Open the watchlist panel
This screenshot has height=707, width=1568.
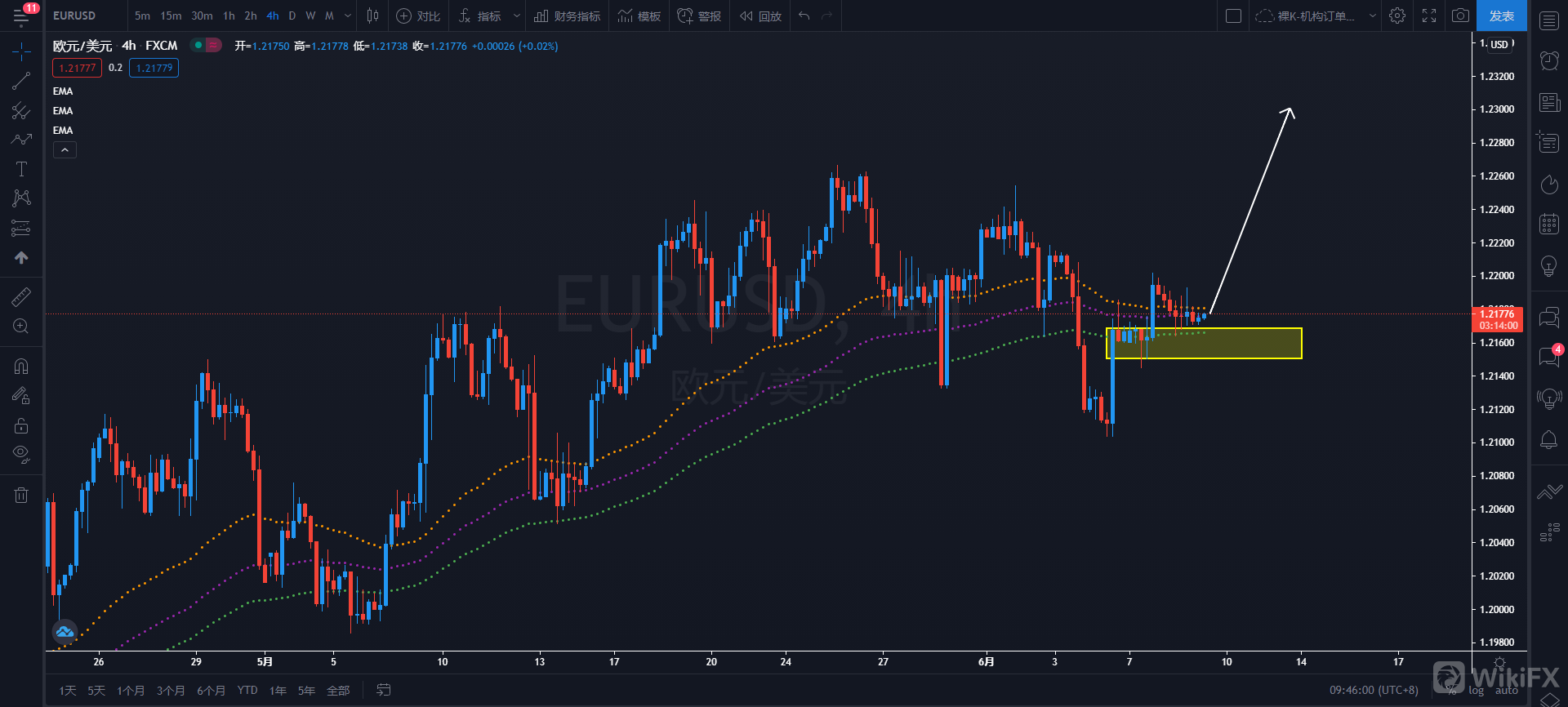(x=1549, y=20)
